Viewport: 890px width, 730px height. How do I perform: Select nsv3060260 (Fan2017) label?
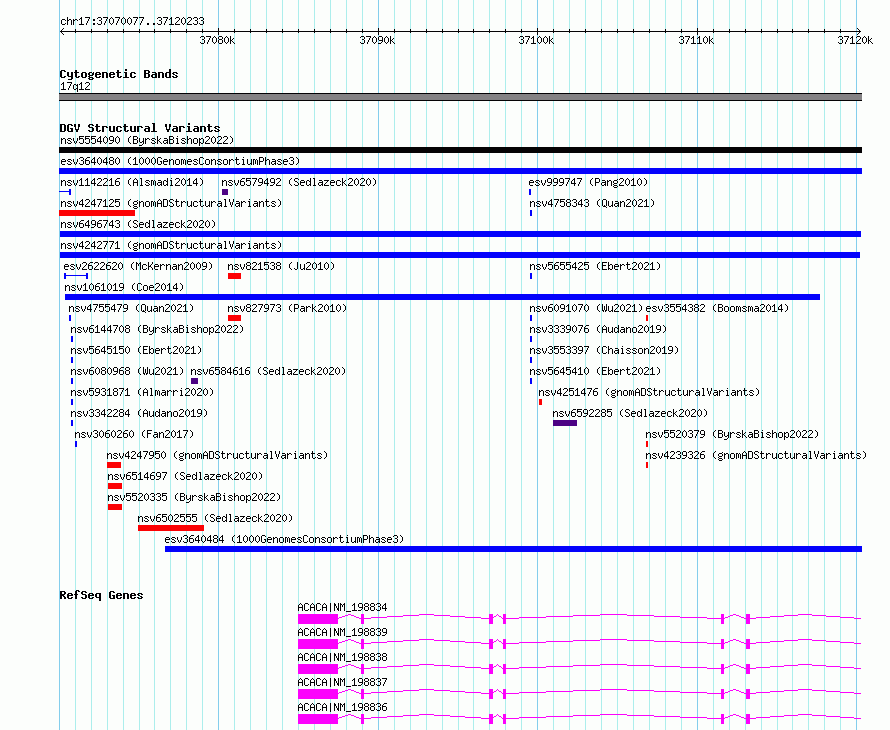point(134,434)
